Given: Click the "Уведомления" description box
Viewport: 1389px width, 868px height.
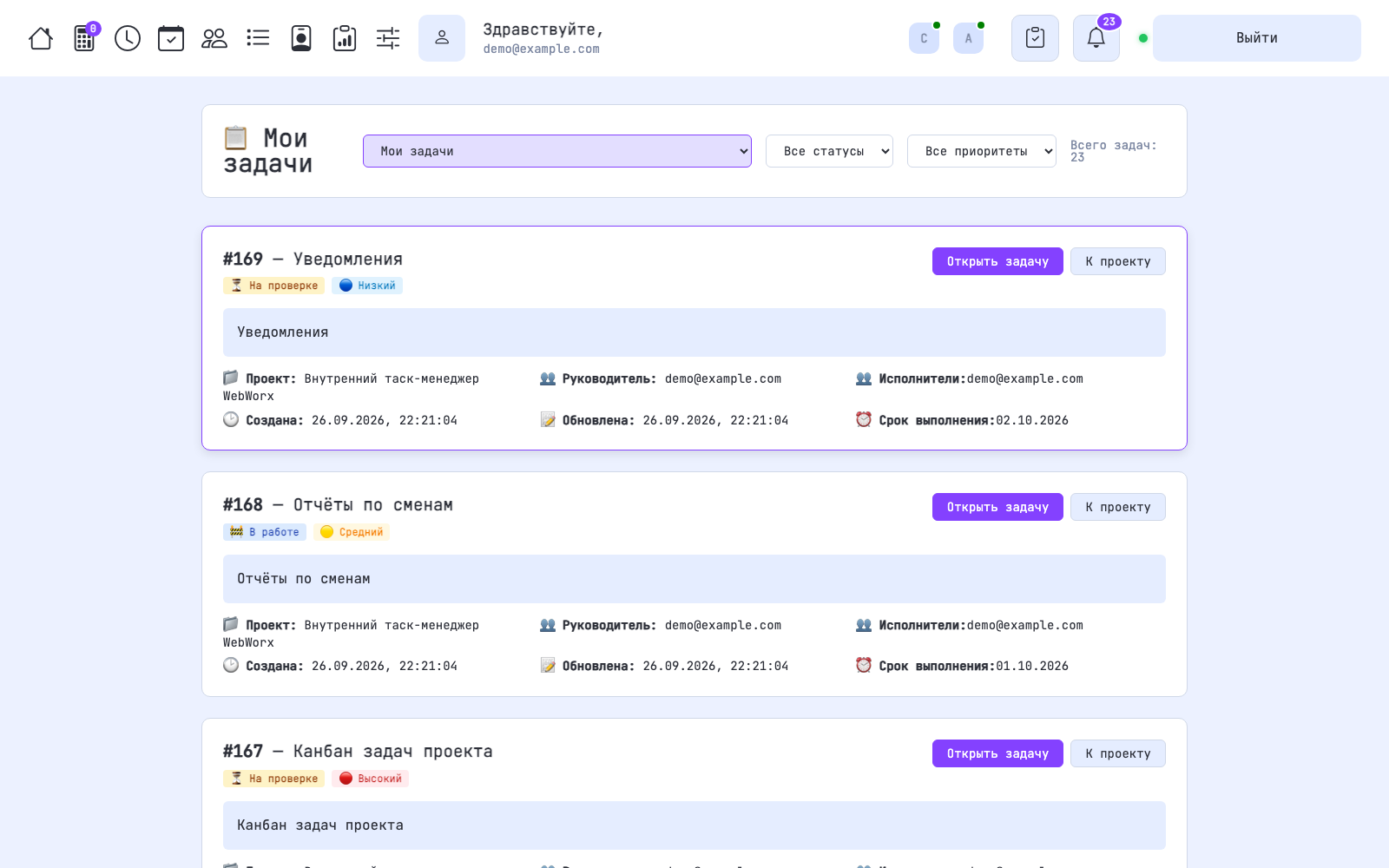Looking at the screenshot, I should point(694,332).
